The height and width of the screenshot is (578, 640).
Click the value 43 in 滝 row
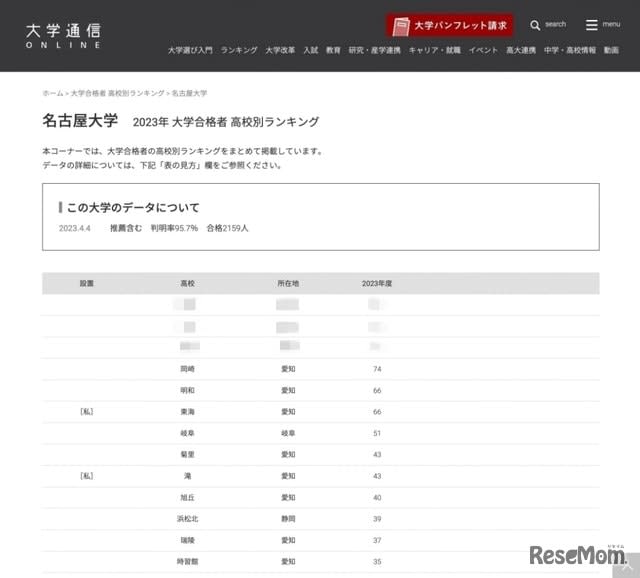click(377, 476)
